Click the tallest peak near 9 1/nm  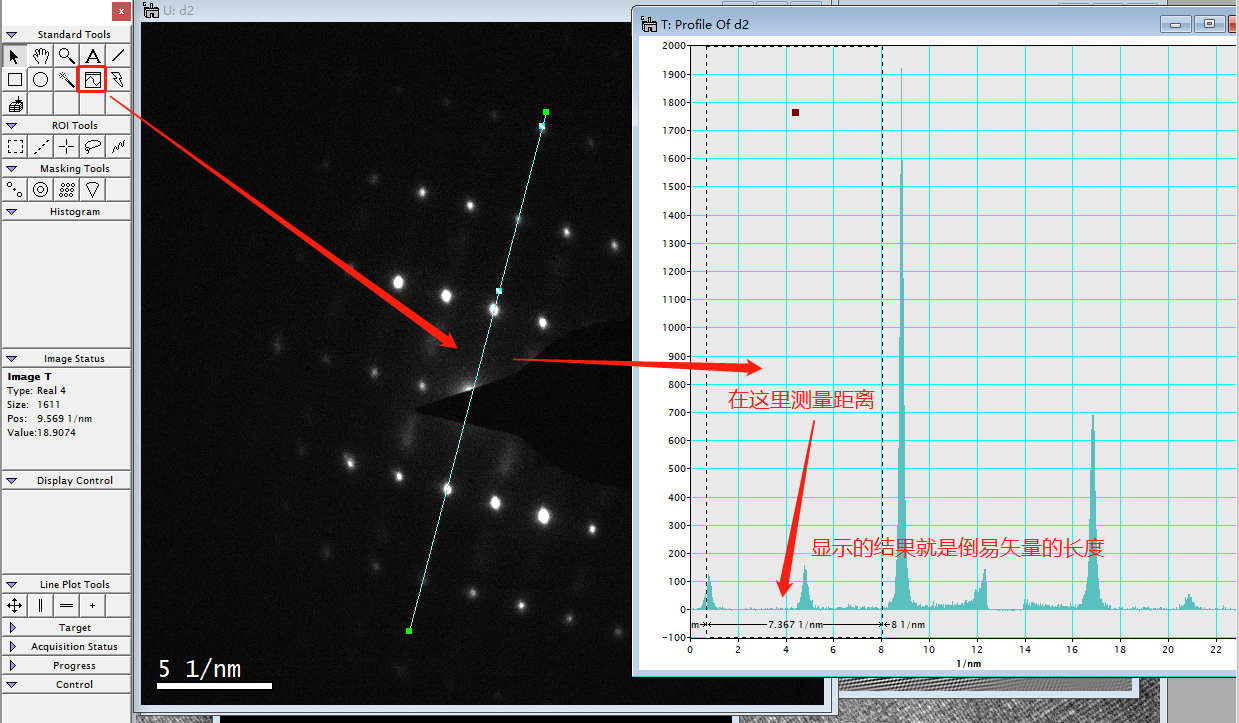[902, 340]
